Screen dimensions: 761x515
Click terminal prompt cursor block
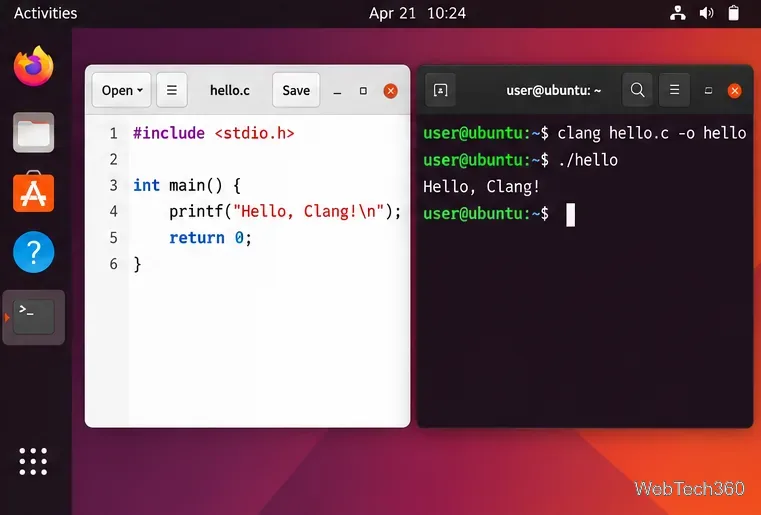[x=571, y=215]
